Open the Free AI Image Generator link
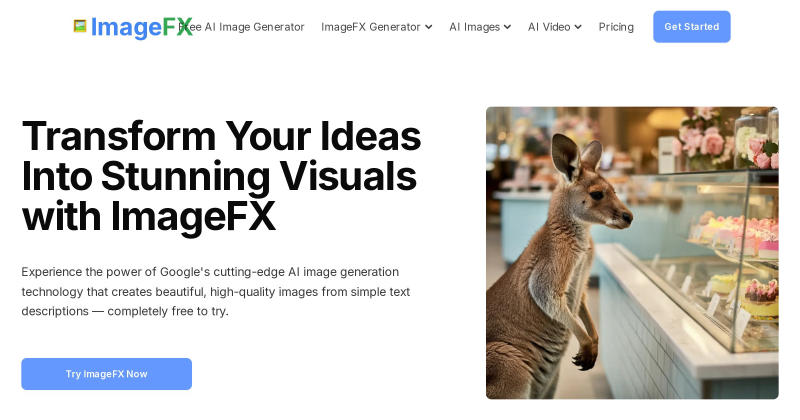 coord(241,27)
